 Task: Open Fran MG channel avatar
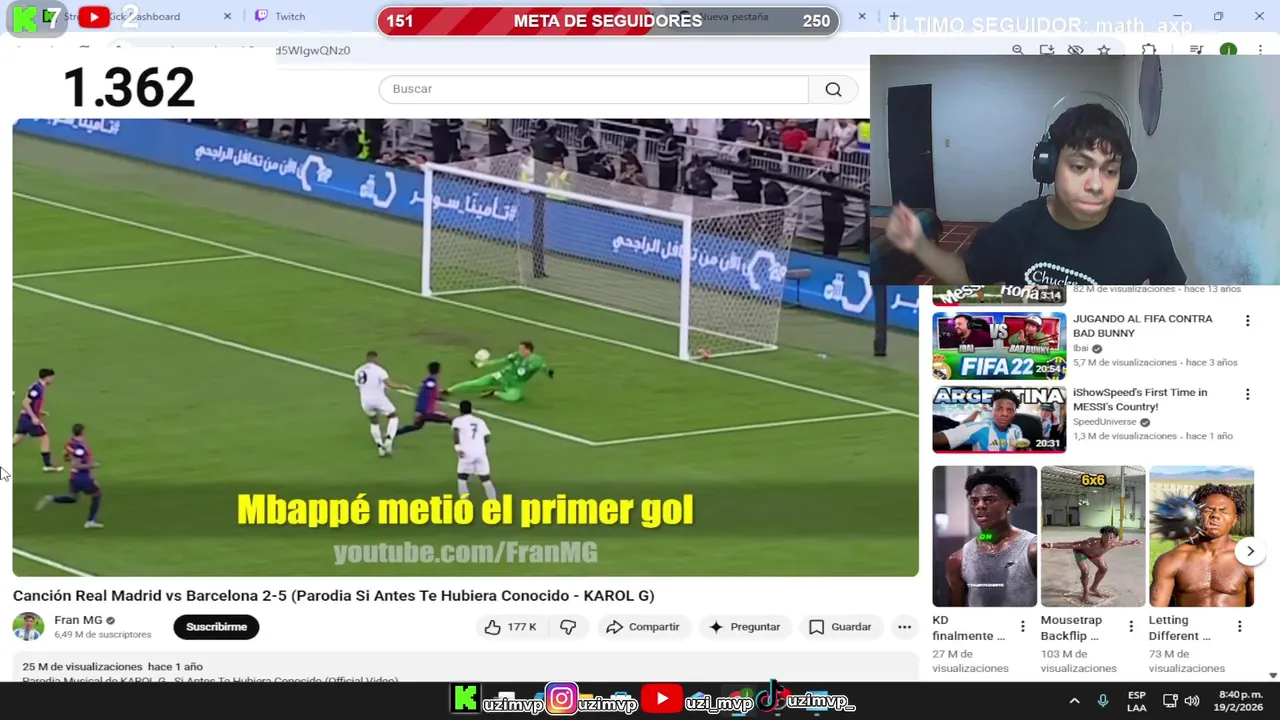pos(28,627)
